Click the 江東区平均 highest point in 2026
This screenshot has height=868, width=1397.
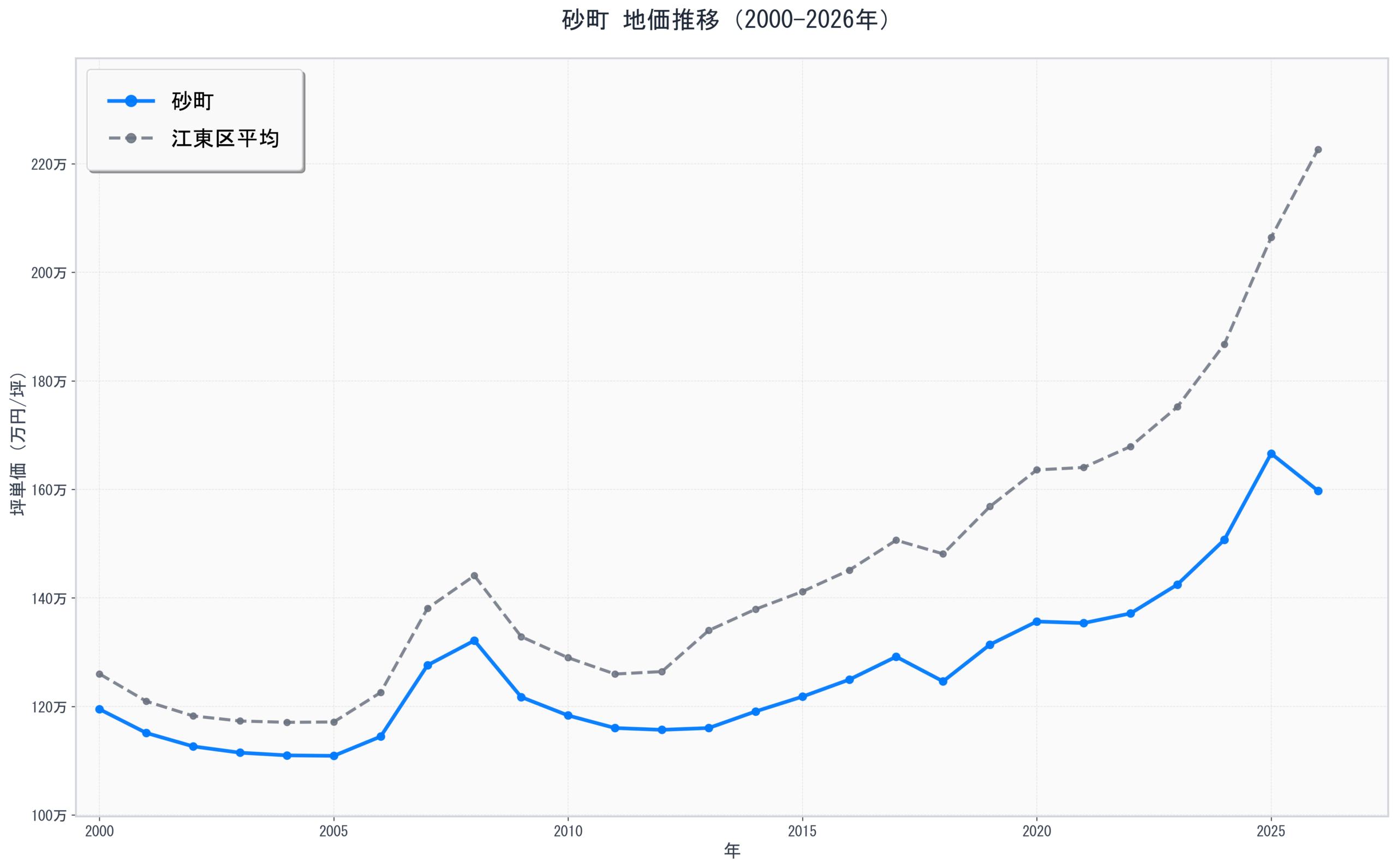point(1318,150)
